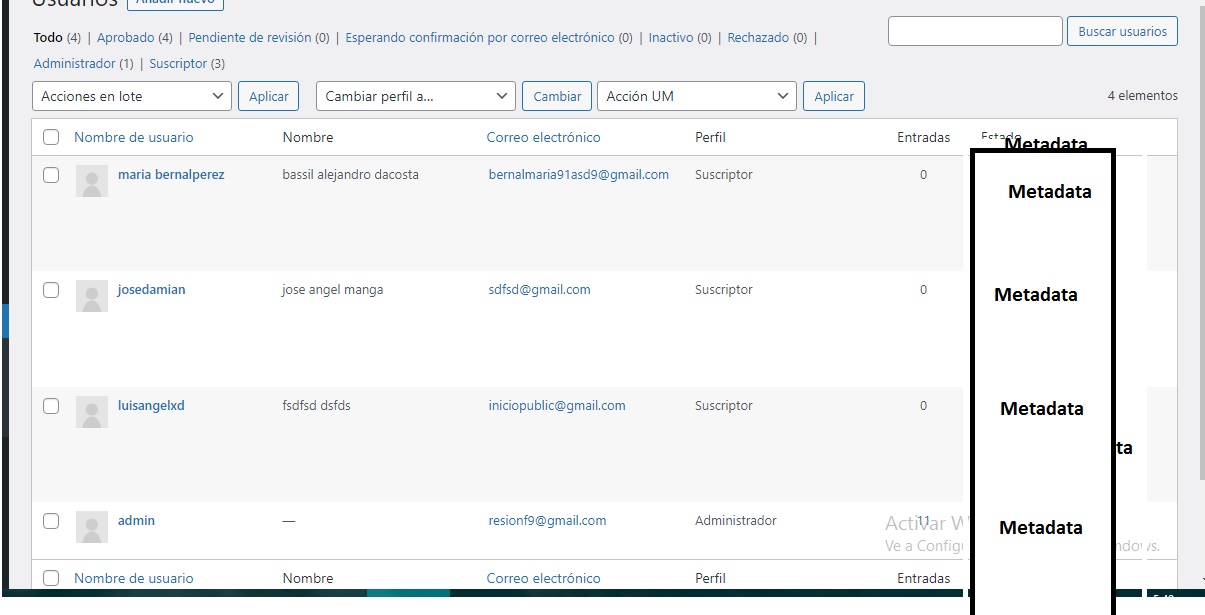Click the iniciopublic@gmail.com email link
This screenshot has height=615, width=1205.
point(557,406)
